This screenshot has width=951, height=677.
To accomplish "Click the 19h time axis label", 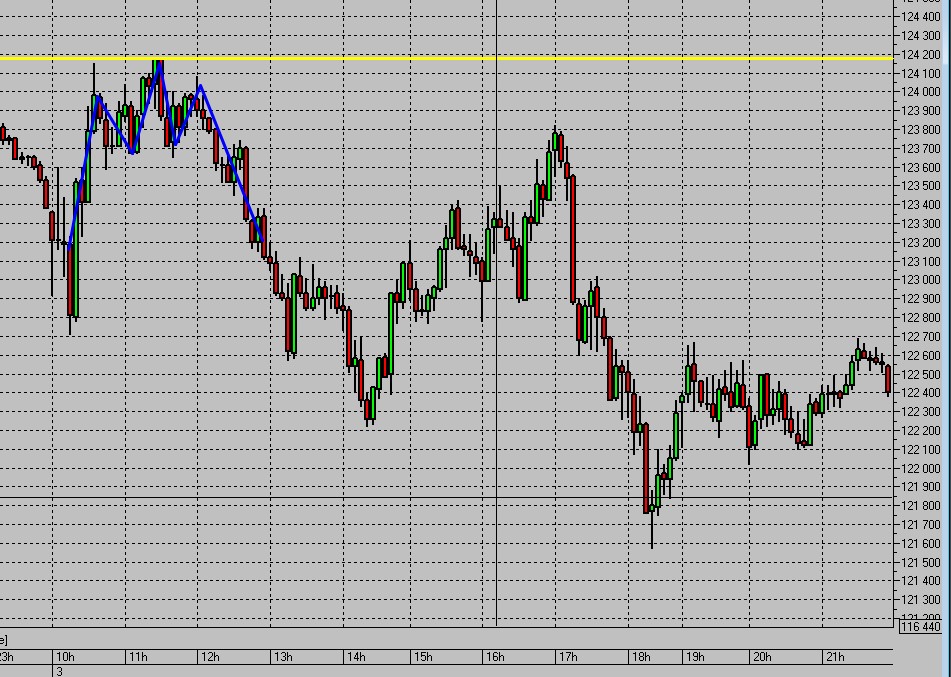I will tap(695, 657).
